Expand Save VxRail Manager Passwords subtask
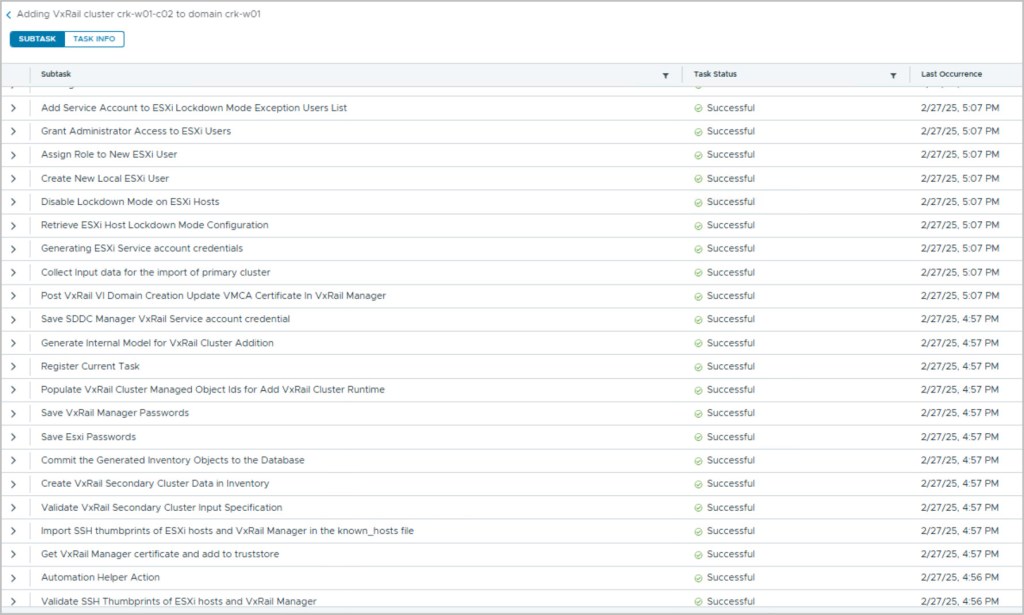The image size is (1024, 615). [13, 413]
